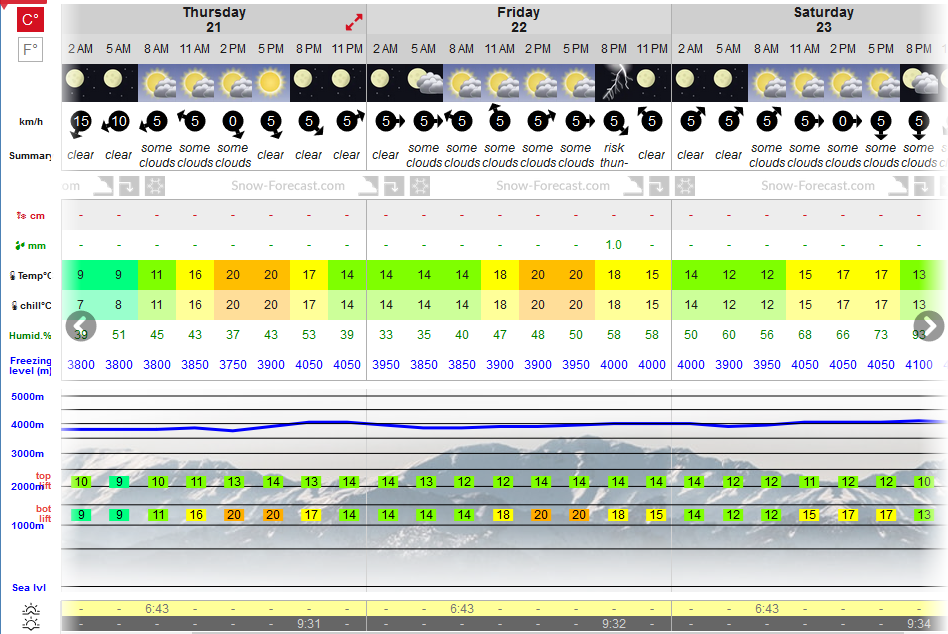Select the Friday 22 day header
Image resolution: width=948 pixels, height=634 pixels.
(x=519, y=20)
